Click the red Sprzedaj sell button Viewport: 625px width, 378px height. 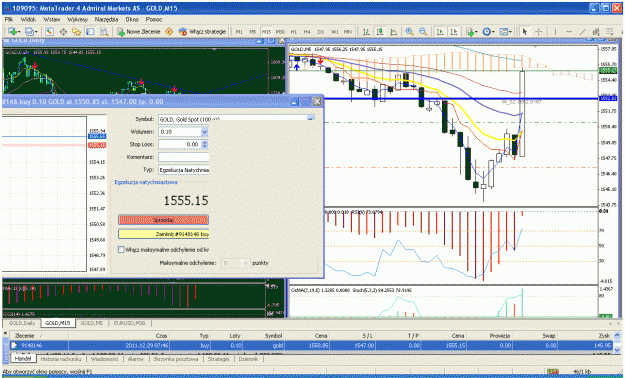(163, 220)
